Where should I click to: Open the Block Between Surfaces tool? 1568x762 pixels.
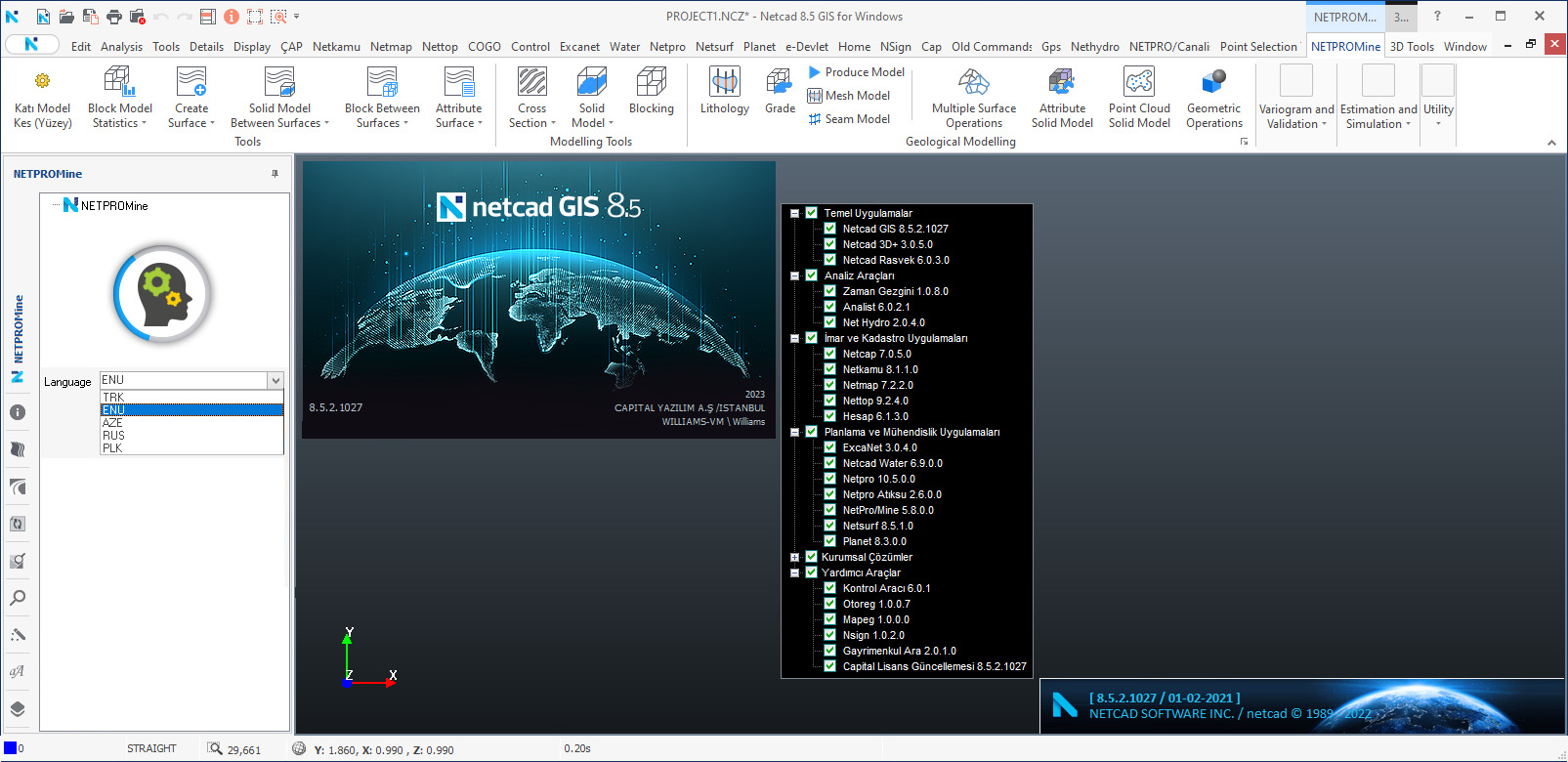[x=382, y=98]
